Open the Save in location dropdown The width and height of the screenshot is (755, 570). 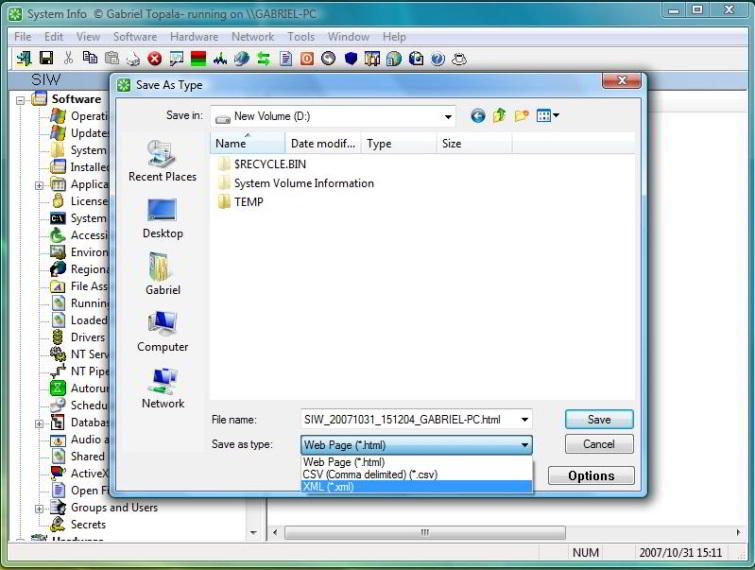tap(448, 116)
